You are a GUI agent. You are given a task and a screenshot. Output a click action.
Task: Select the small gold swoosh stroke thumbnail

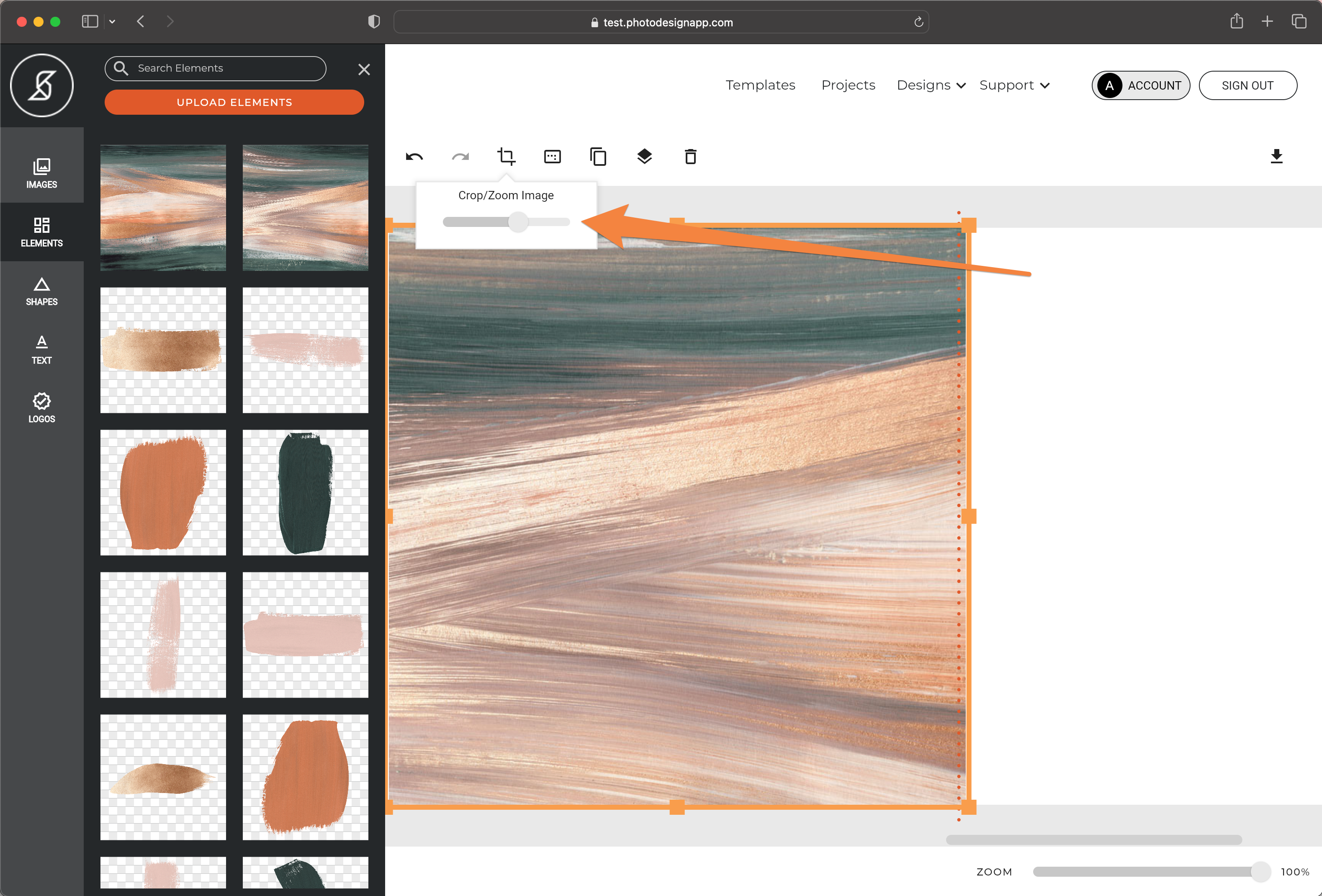tap(163, 777)
